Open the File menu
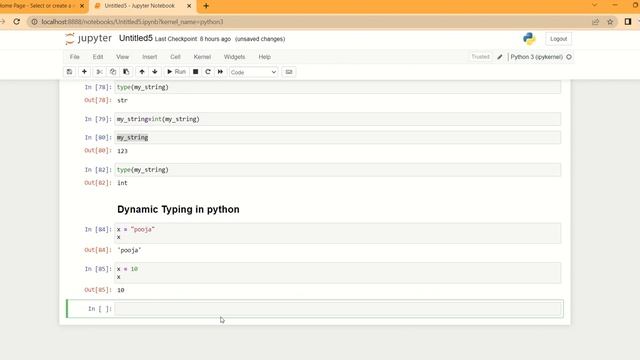Image resolution: width=640 pixels, height=360 pixels. click(74, 57)
